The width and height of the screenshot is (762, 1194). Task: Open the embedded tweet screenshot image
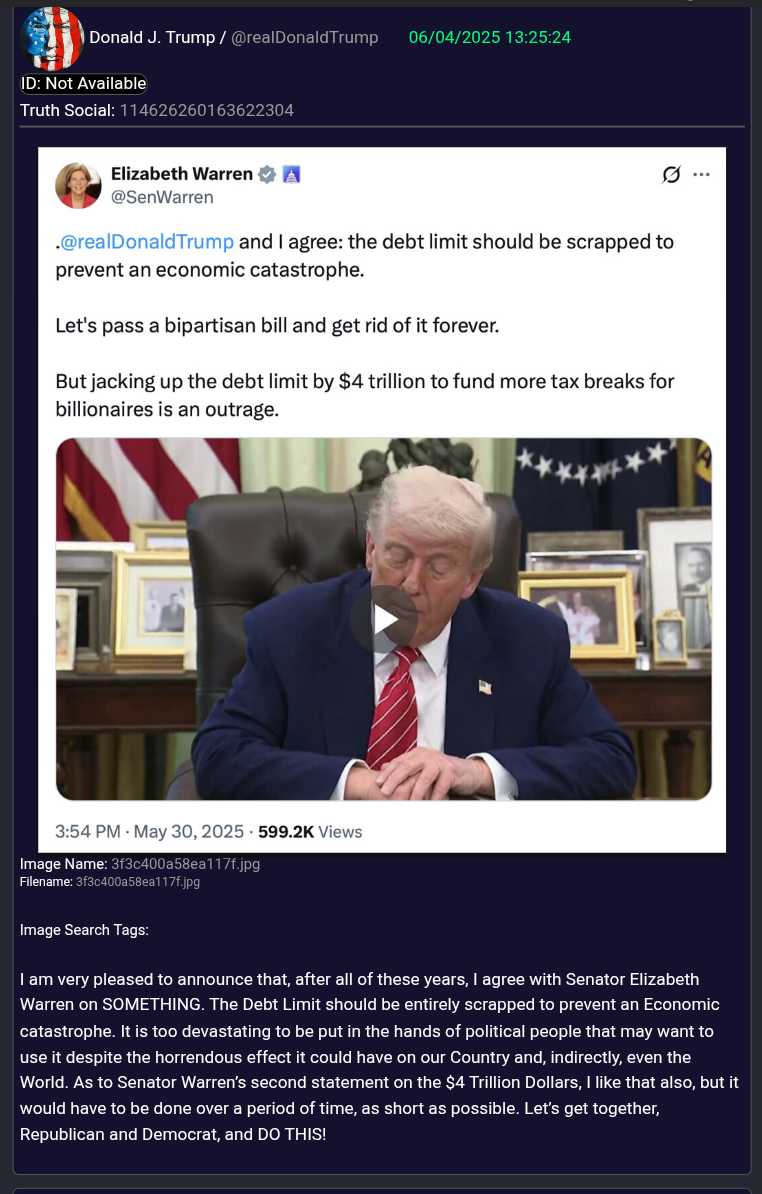[382, 500]
